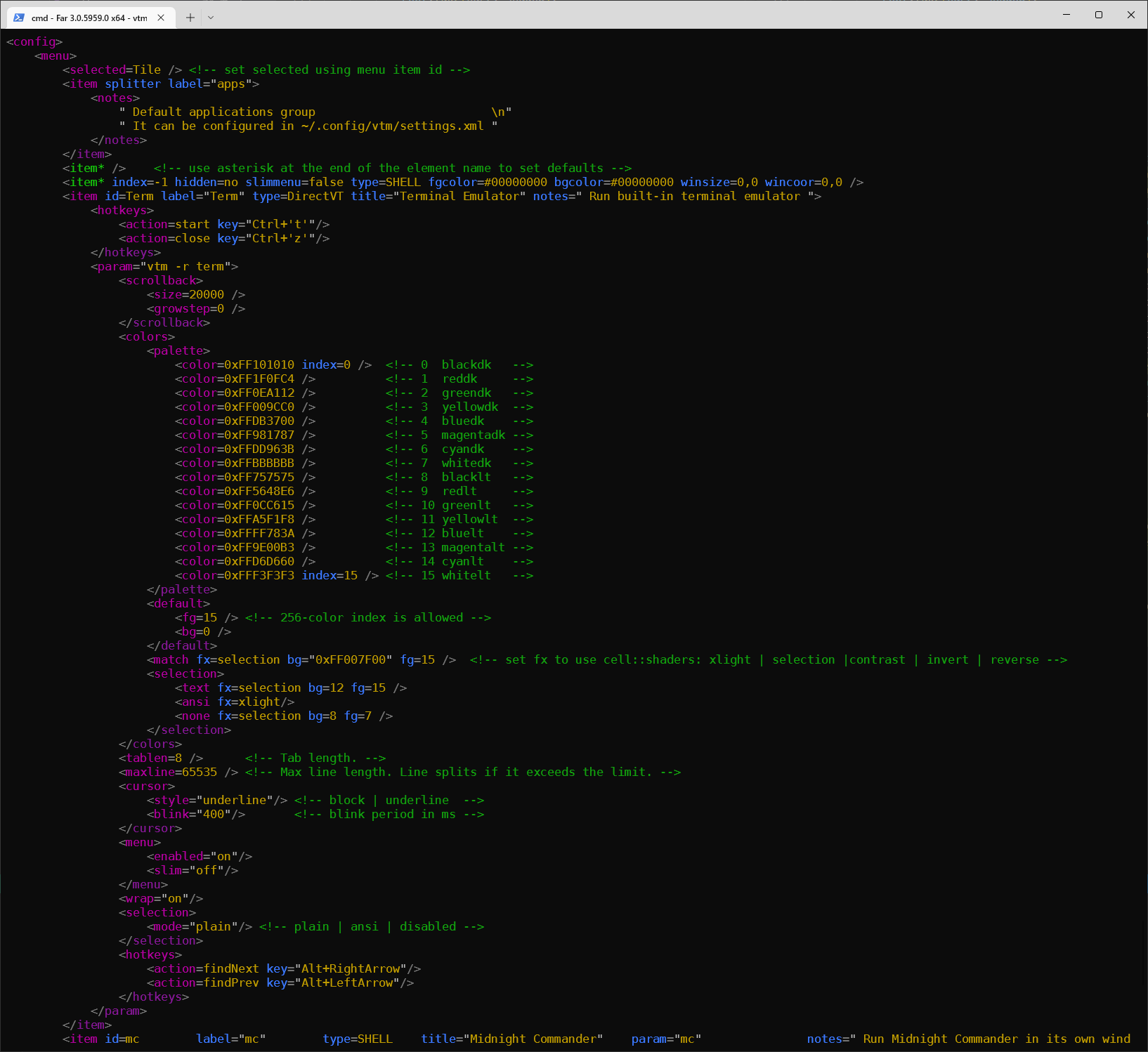
Task: Click bg="0xFF007F00" in match line
Action: [340, 660]
